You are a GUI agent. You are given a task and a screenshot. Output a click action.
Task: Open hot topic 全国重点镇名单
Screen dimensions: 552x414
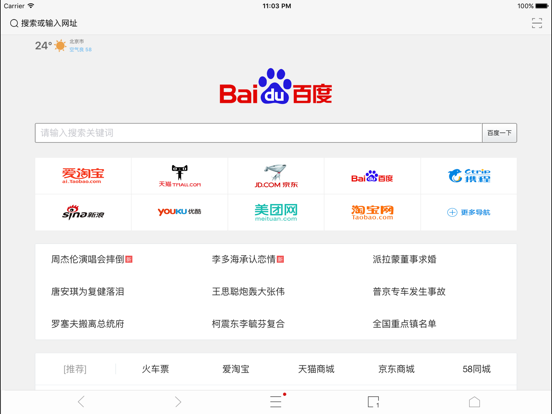click(404, 324)
